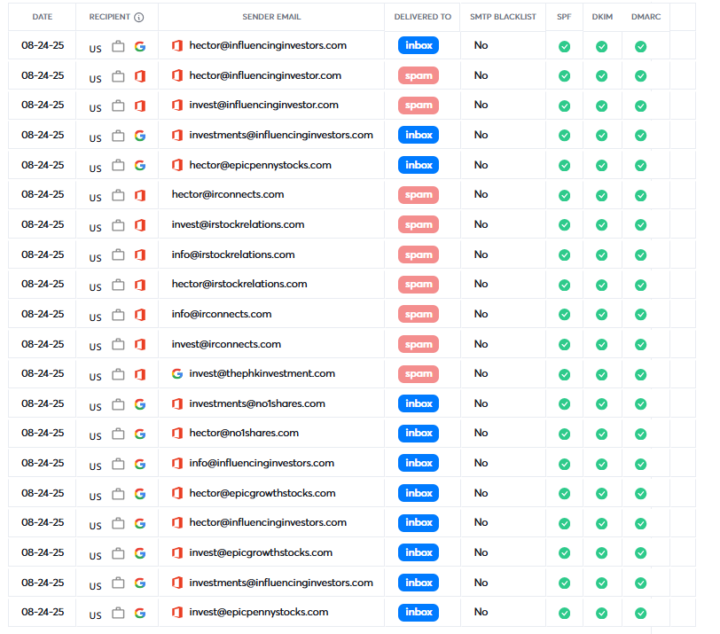This screenshot has height=634, width=720.
Task: Select sender hector@influencinginvestor.com
Action: [x=265, y=75]
